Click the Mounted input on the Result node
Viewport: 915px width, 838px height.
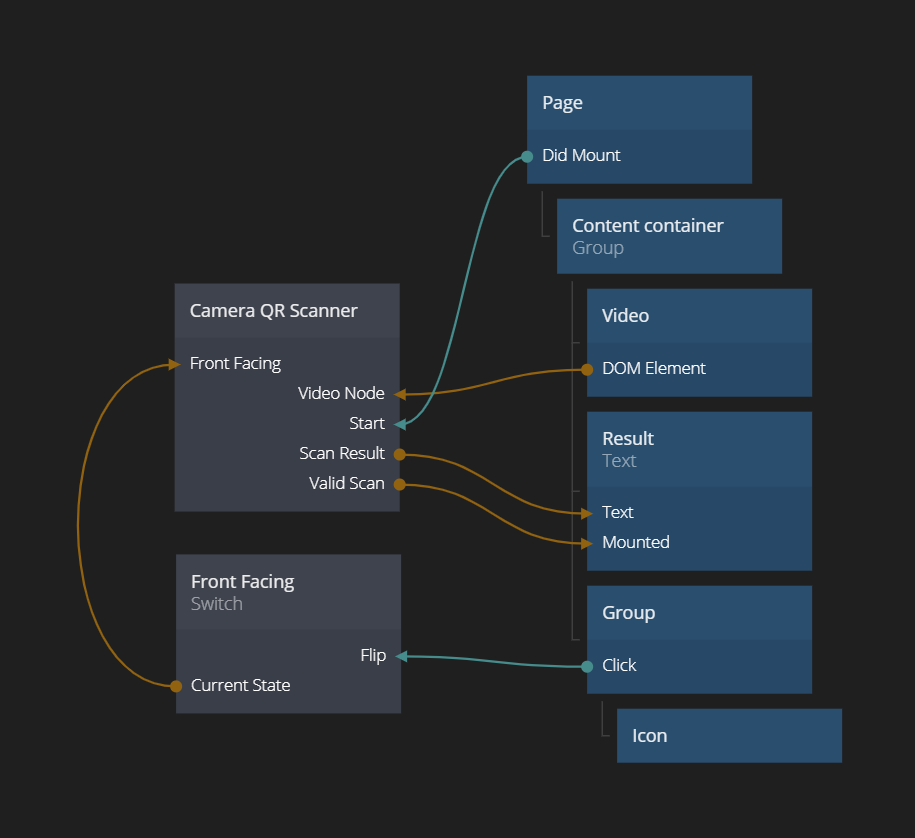tap(635, 543)
